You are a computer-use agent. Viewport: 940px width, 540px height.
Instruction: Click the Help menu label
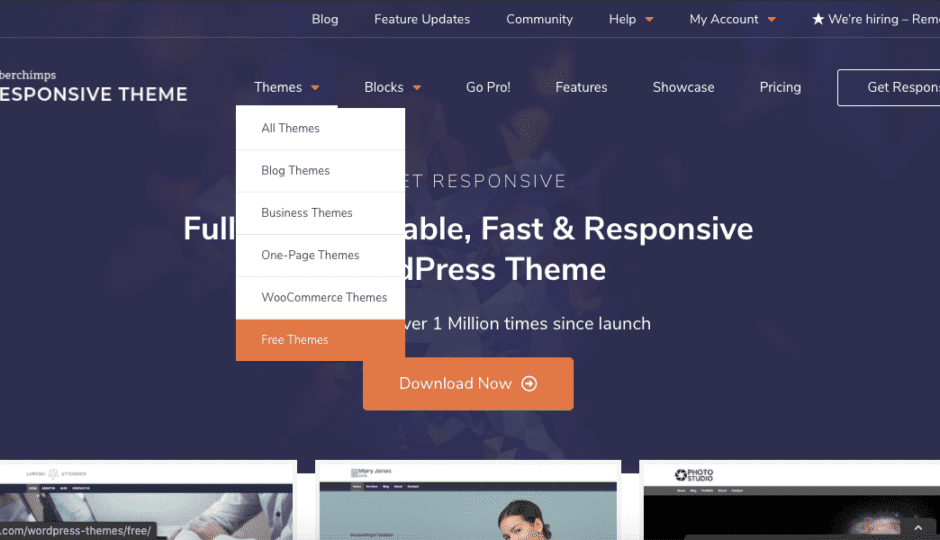(622, 19)
